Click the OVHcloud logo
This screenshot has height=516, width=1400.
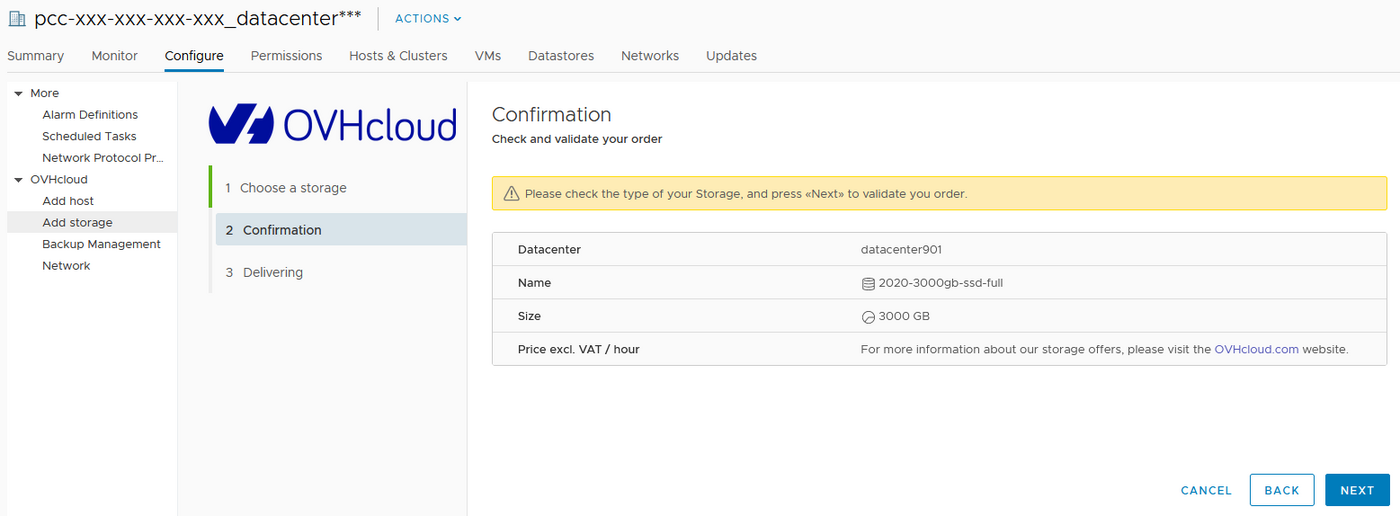(x=333, y=125)
